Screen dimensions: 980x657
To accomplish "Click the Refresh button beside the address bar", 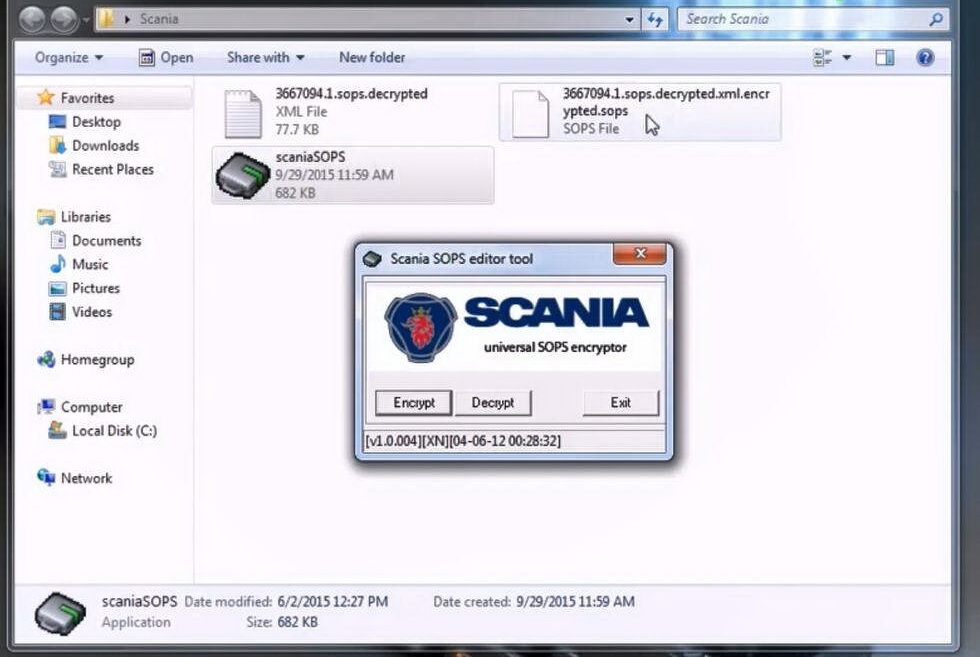I will pos(655,19).
